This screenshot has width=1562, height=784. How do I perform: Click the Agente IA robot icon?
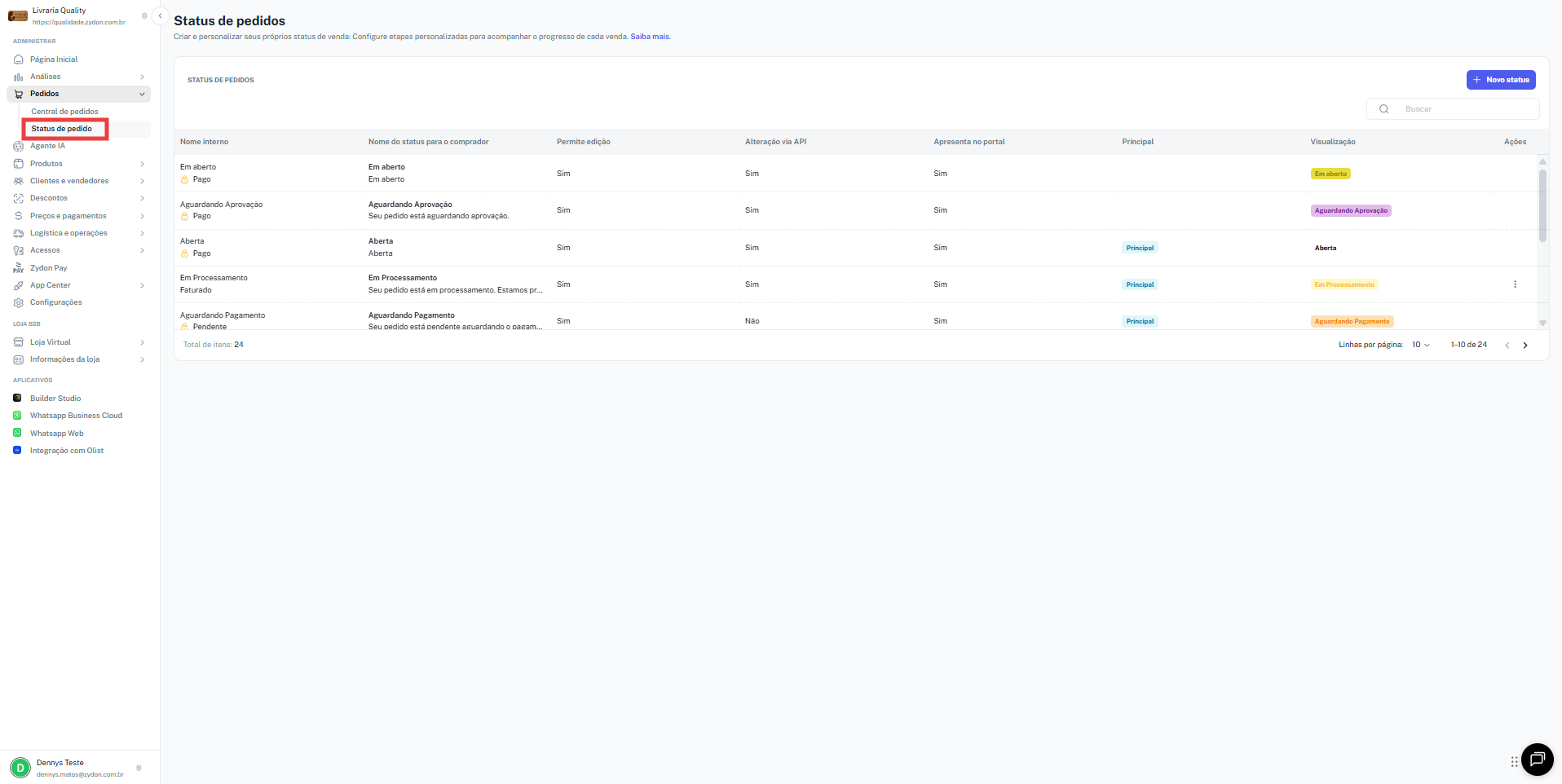(19, 146)
